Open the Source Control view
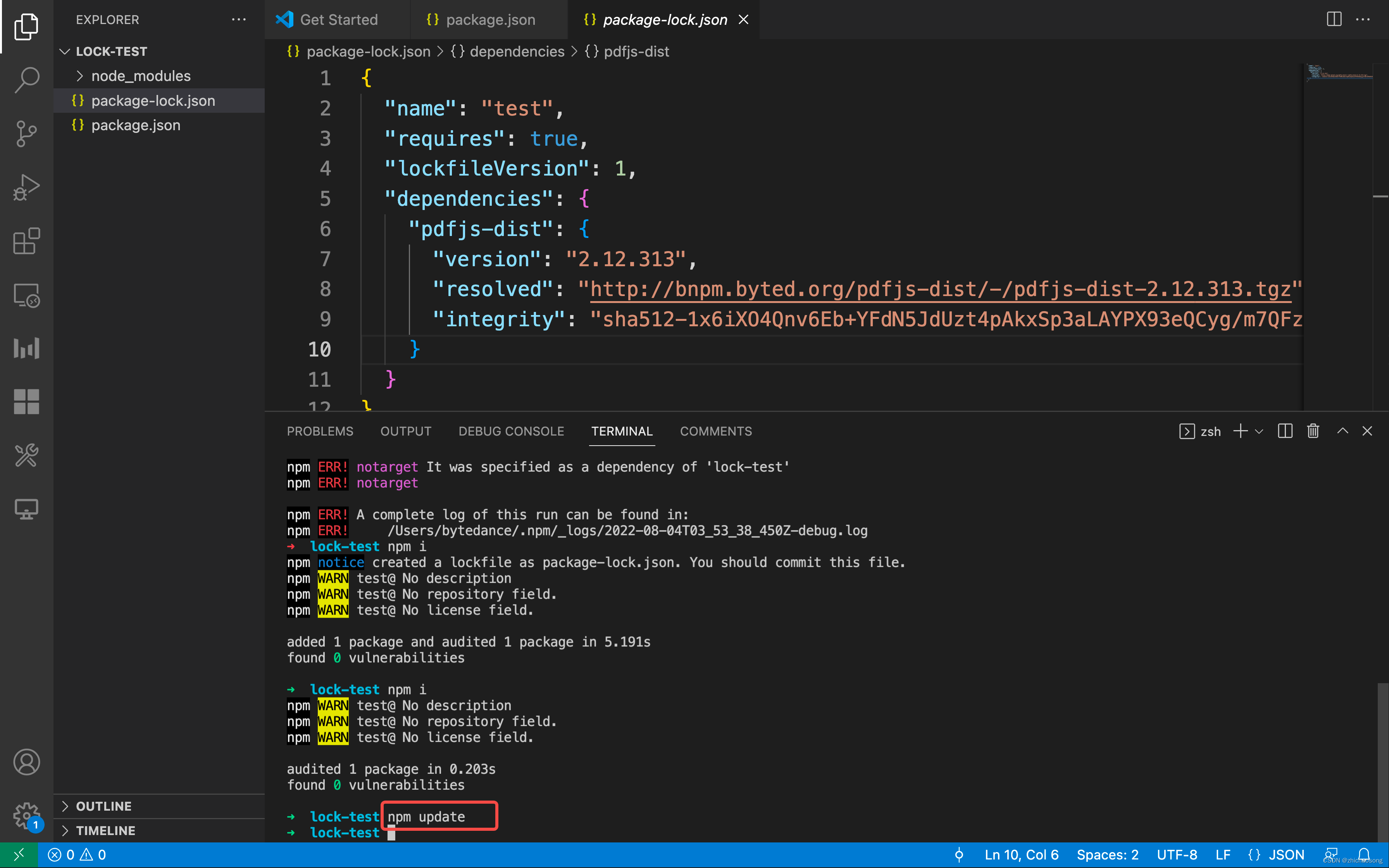 coord(26,134)
